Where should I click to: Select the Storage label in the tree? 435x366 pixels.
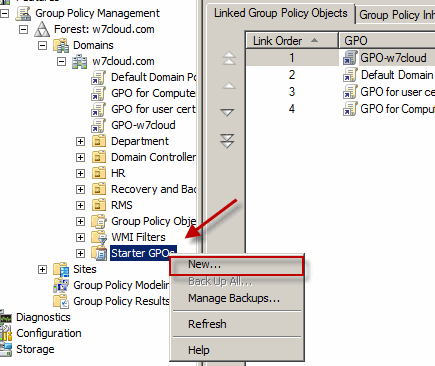tap(35, 349)
